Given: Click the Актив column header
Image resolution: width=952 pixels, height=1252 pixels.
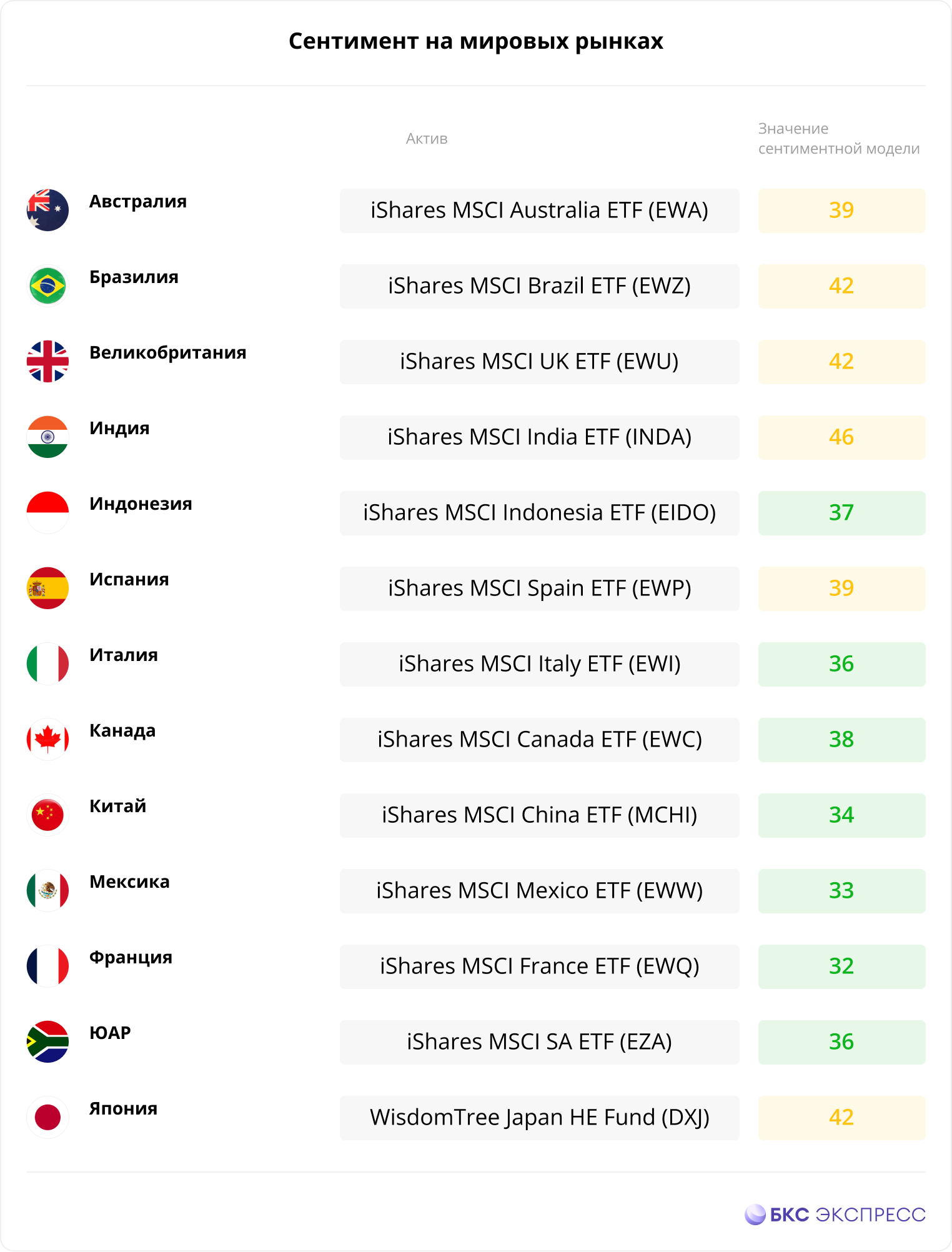Looking at the screenshot, I should pos(427,139).
